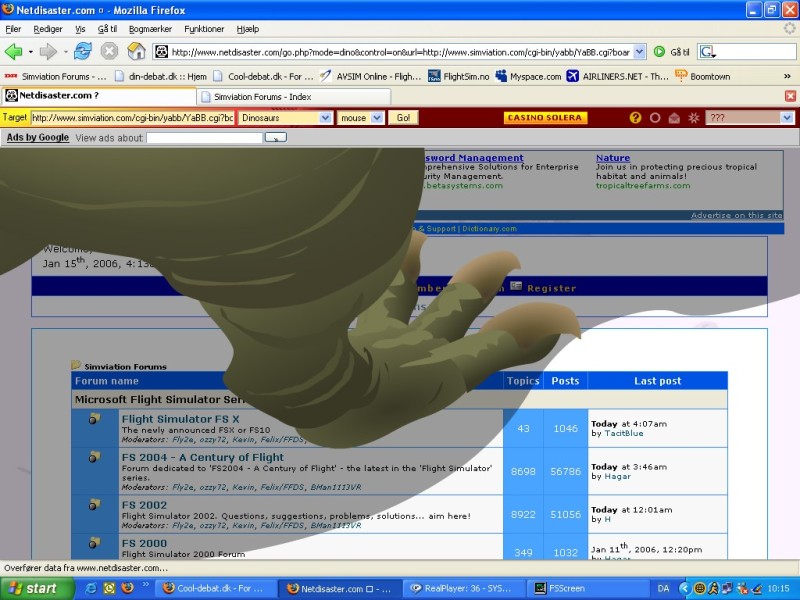Click the Windows start button
Viewport: 800px width, 600px height.
pyautogui.click(x=37, y=588)
